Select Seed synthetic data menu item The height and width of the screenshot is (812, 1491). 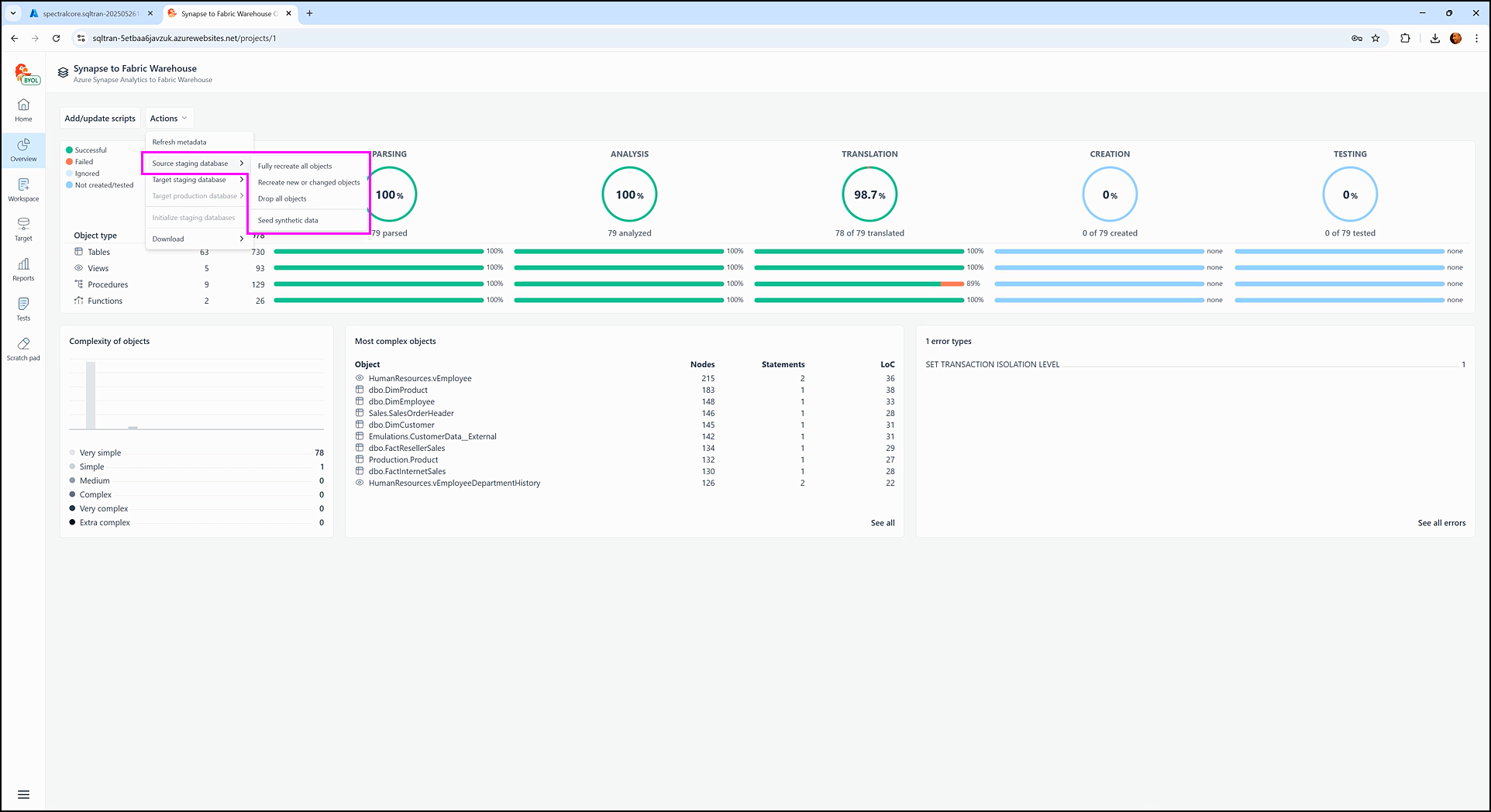pyautogui.click(x=288, y=221)
